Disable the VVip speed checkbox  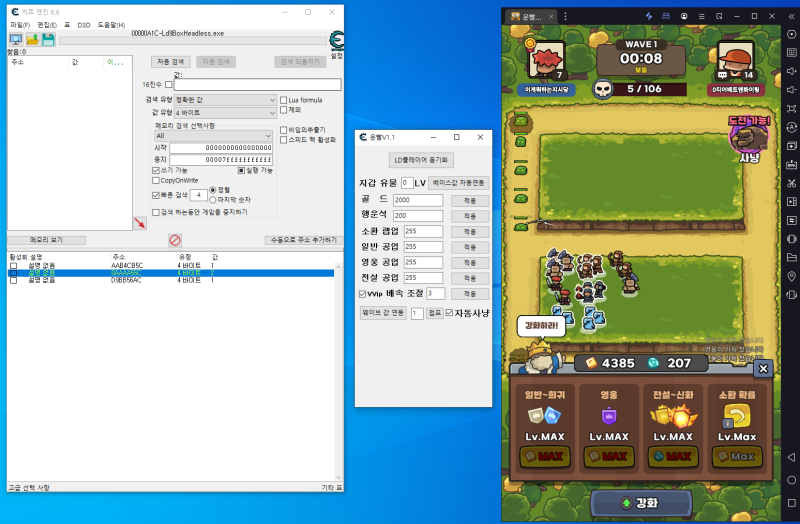pyautogui.click(x=363, y=294)
